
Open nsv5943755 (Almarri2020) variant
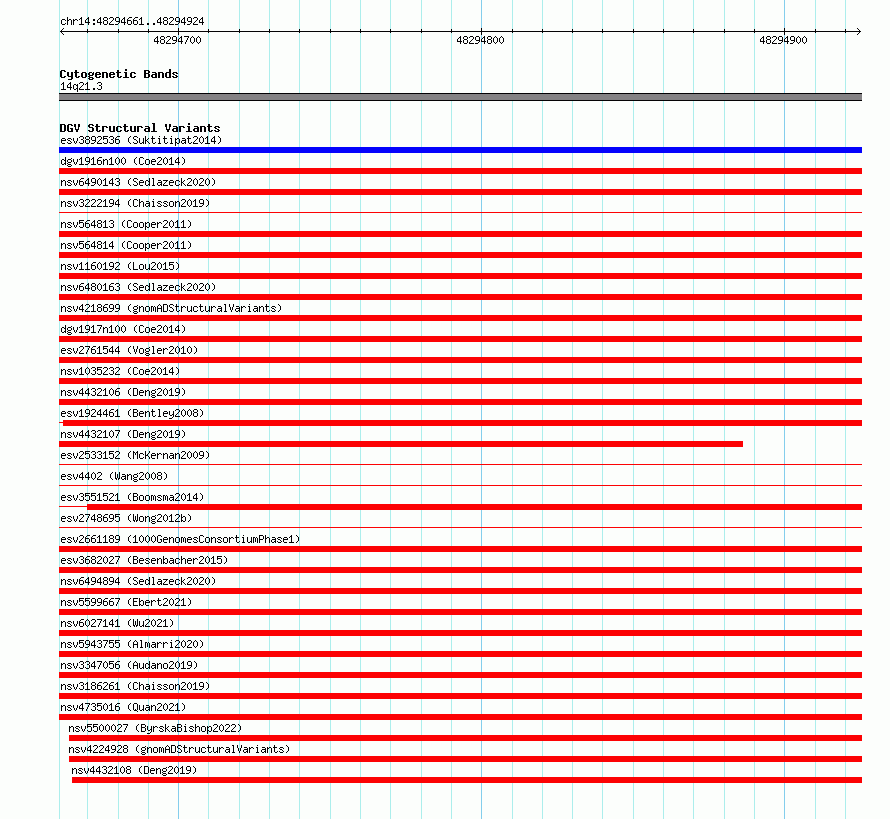tap(132, 644)
